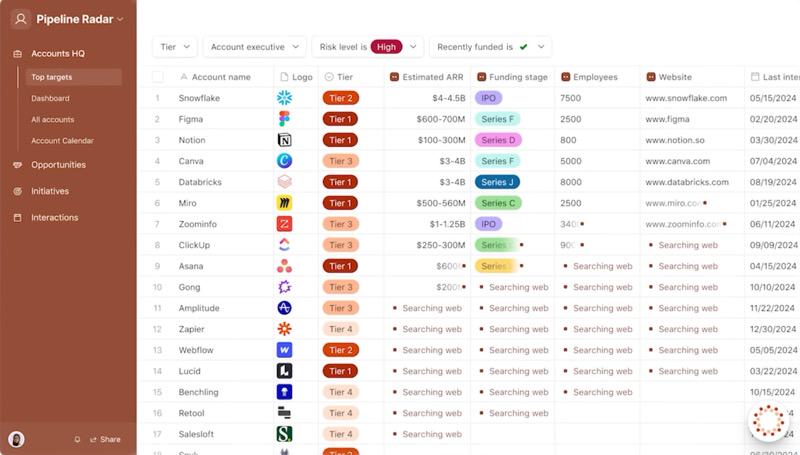Click the Amplitude logo icon
The image size is (800, 455).
(284, 308)
